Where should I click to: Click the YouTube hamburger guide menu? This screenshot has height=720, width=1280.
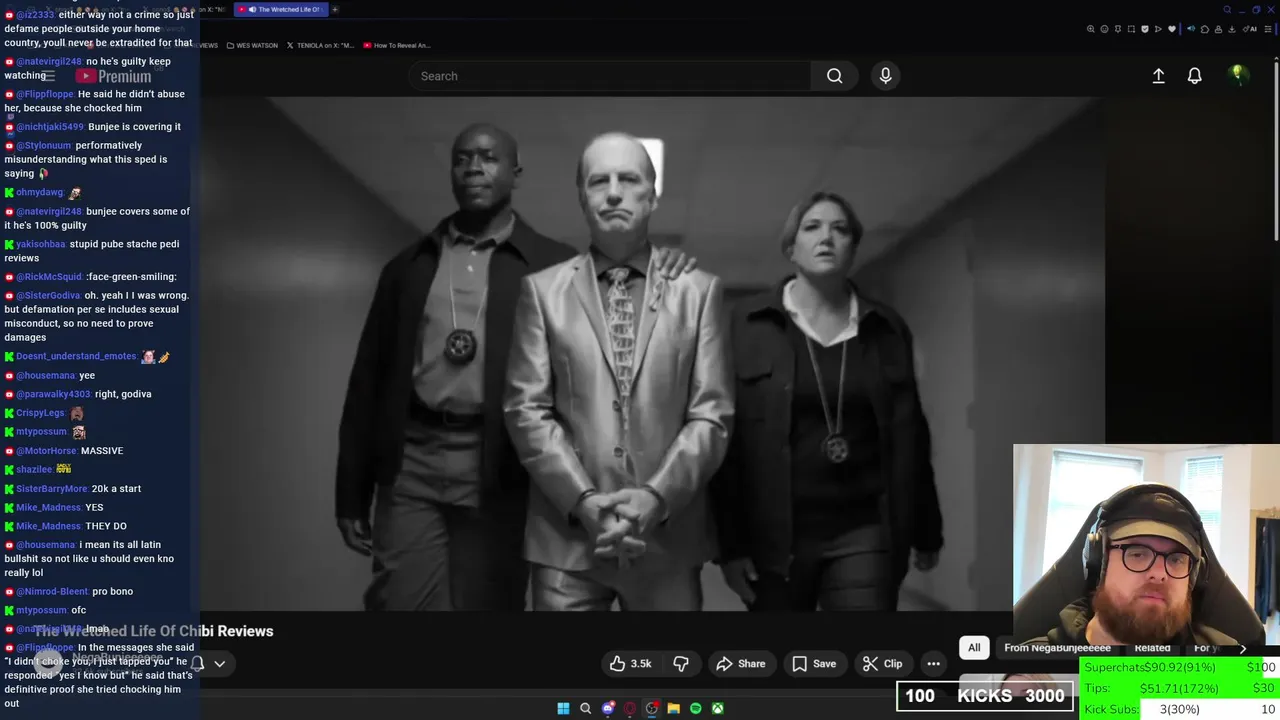(47, 76)
